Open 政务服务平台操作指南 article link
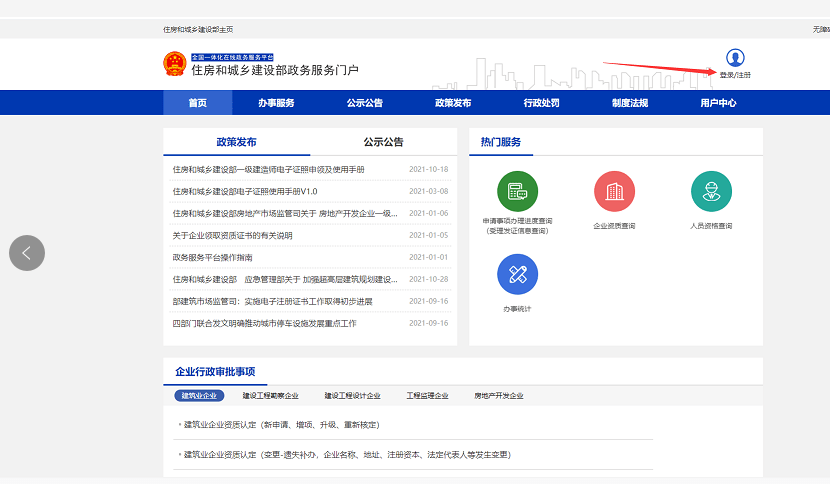 [x=212, y=257]
